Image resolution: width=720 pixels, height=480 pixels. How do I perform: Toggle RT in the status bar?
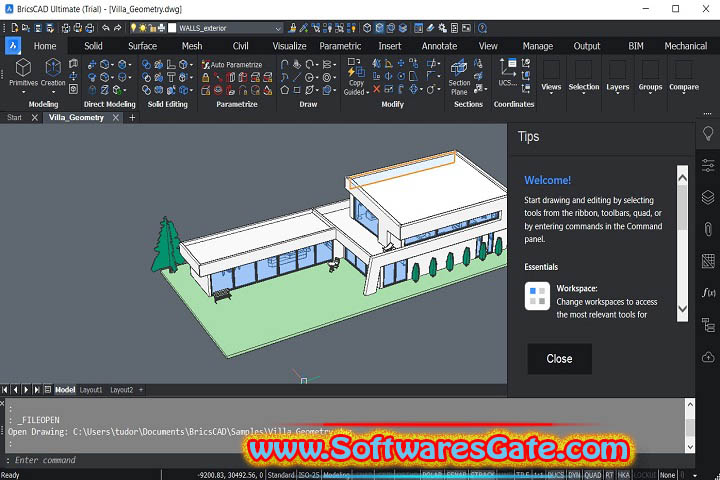[609, 475]
